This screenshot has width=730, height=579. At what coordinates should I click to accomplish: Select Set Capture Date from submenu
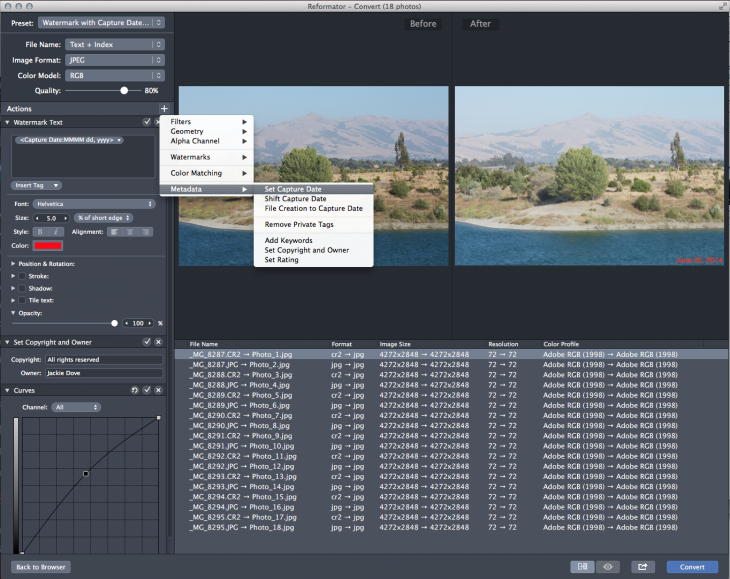pos(292,189)
